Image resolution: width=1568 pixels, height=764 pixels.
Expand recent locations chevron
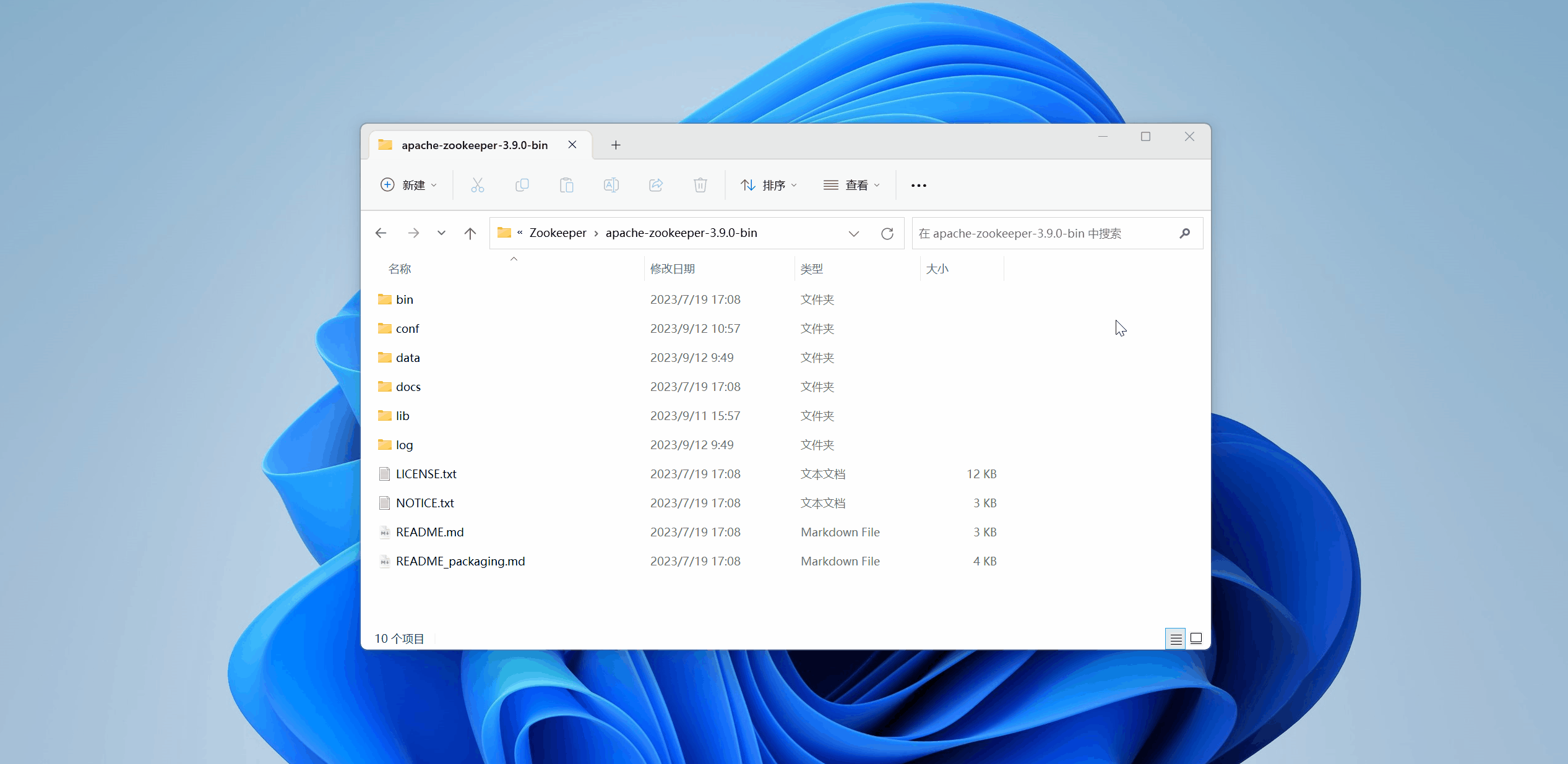pos(441,233)
